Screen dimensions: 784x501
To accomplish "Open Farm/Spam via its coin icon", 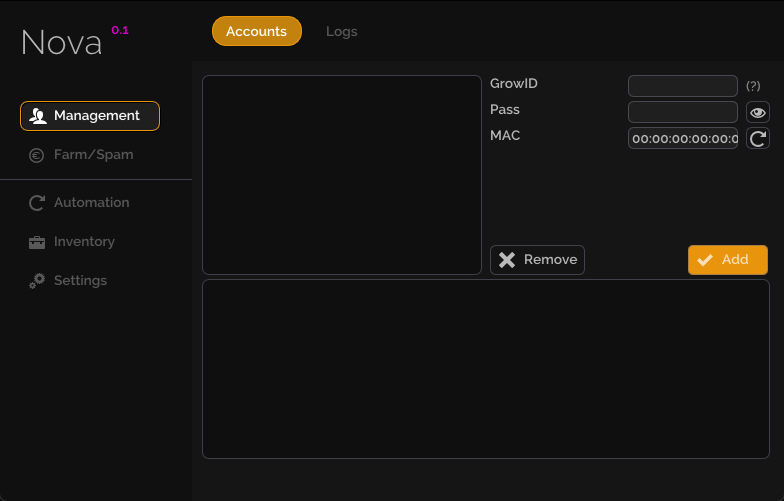I will click(37, 155).
